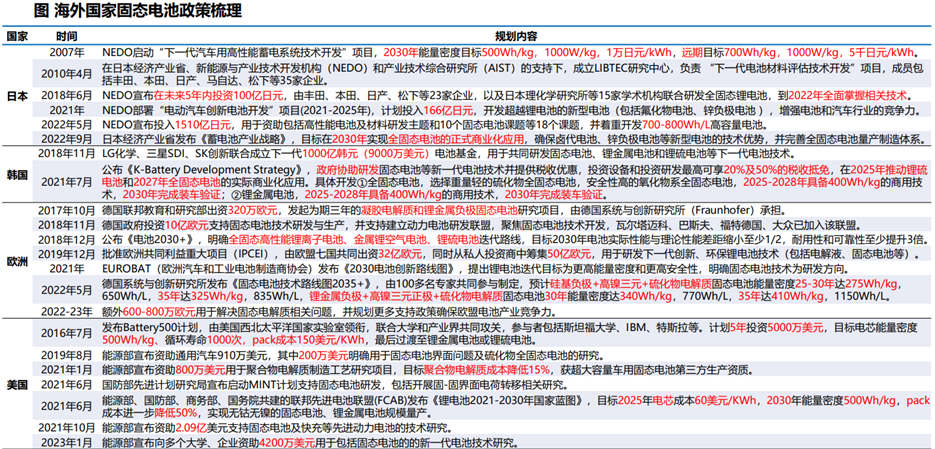Click the '2017年10月' date cell
Screen dimensions: 935x449
[x=67, y=210]
